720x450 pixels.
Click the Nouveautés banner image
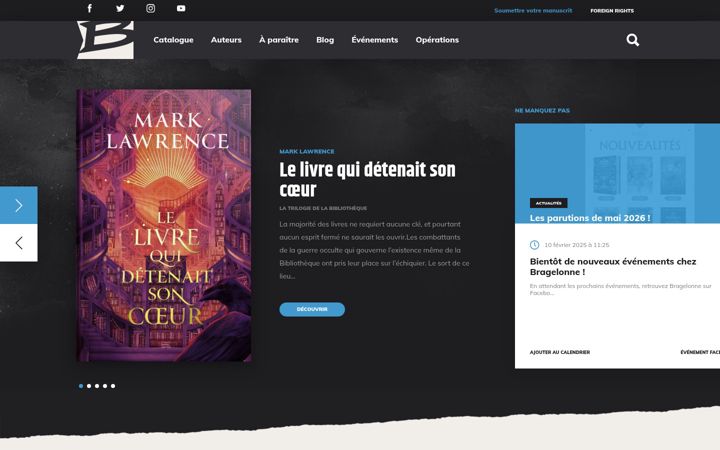pyautogui.click(x=617, y=174)
